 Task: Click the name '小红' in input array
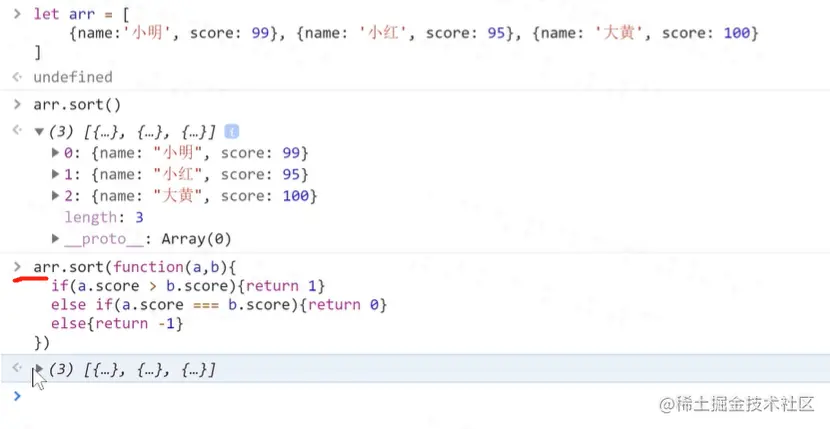(x=383, y=33)
